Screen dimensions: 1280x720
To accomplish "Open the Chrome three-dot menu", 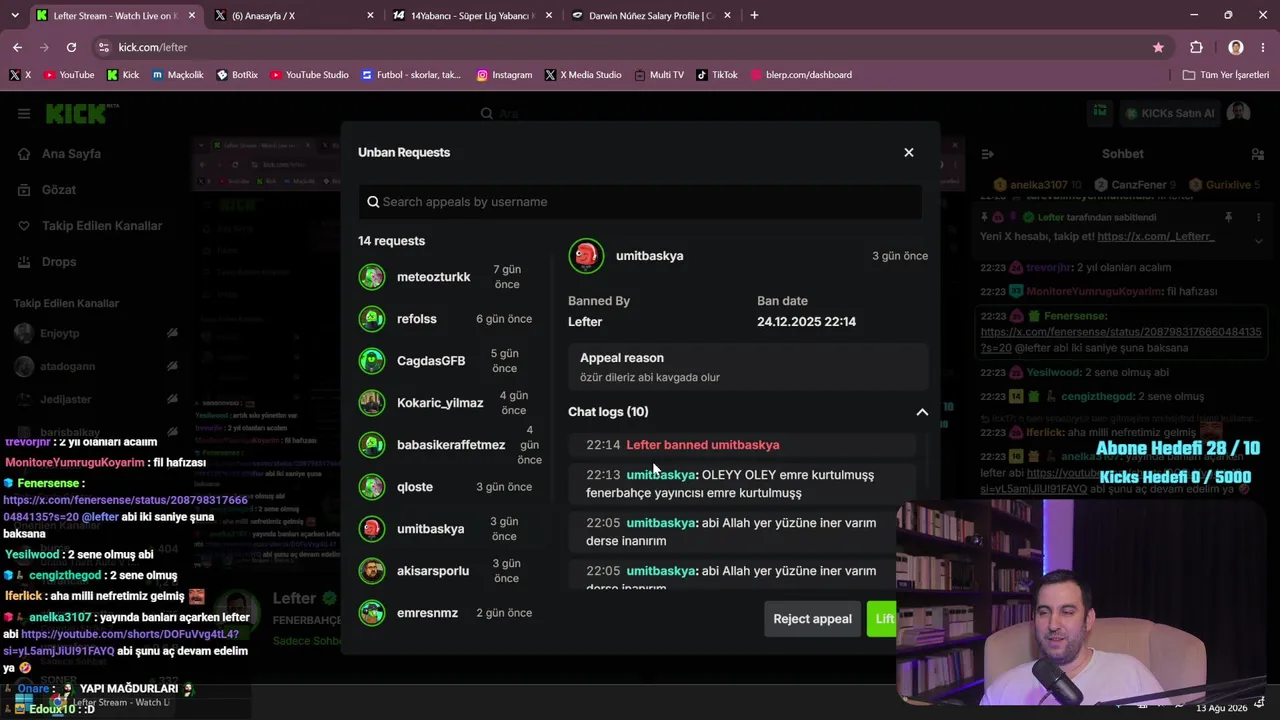I will point(1263,47).
